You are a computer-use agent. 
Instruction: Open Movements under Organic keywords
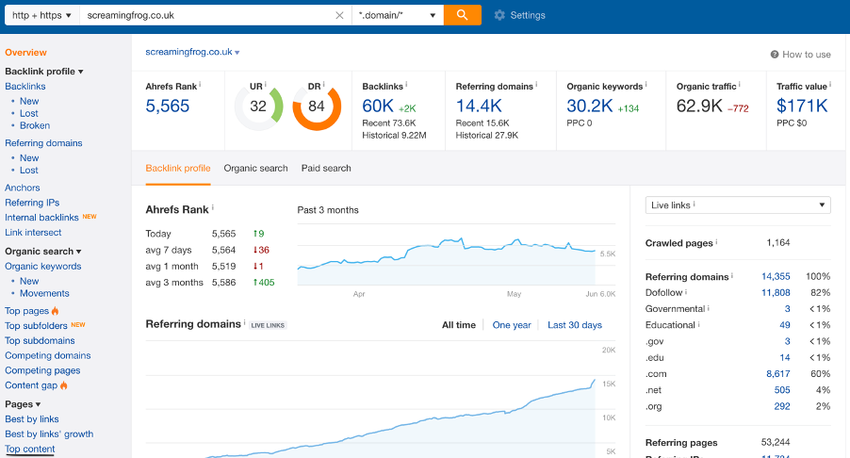point(44,293)
